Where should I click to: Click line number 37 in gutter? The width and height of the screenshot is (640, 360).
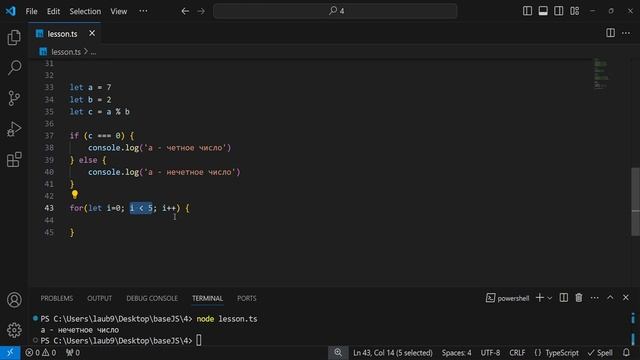(x=49, y=136)
